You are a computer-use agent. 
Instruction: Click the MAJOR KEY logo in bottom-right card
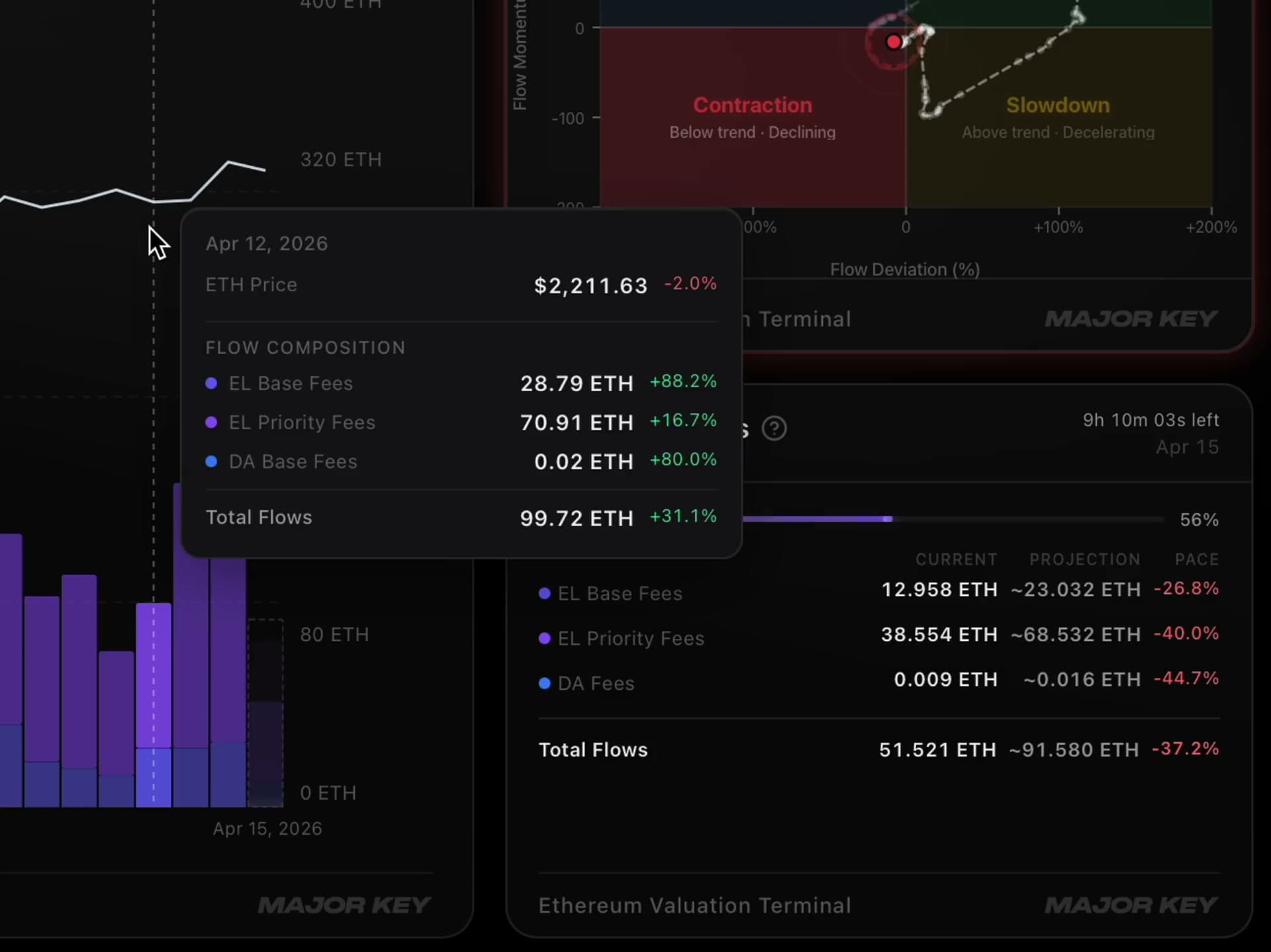point(1131,905)
